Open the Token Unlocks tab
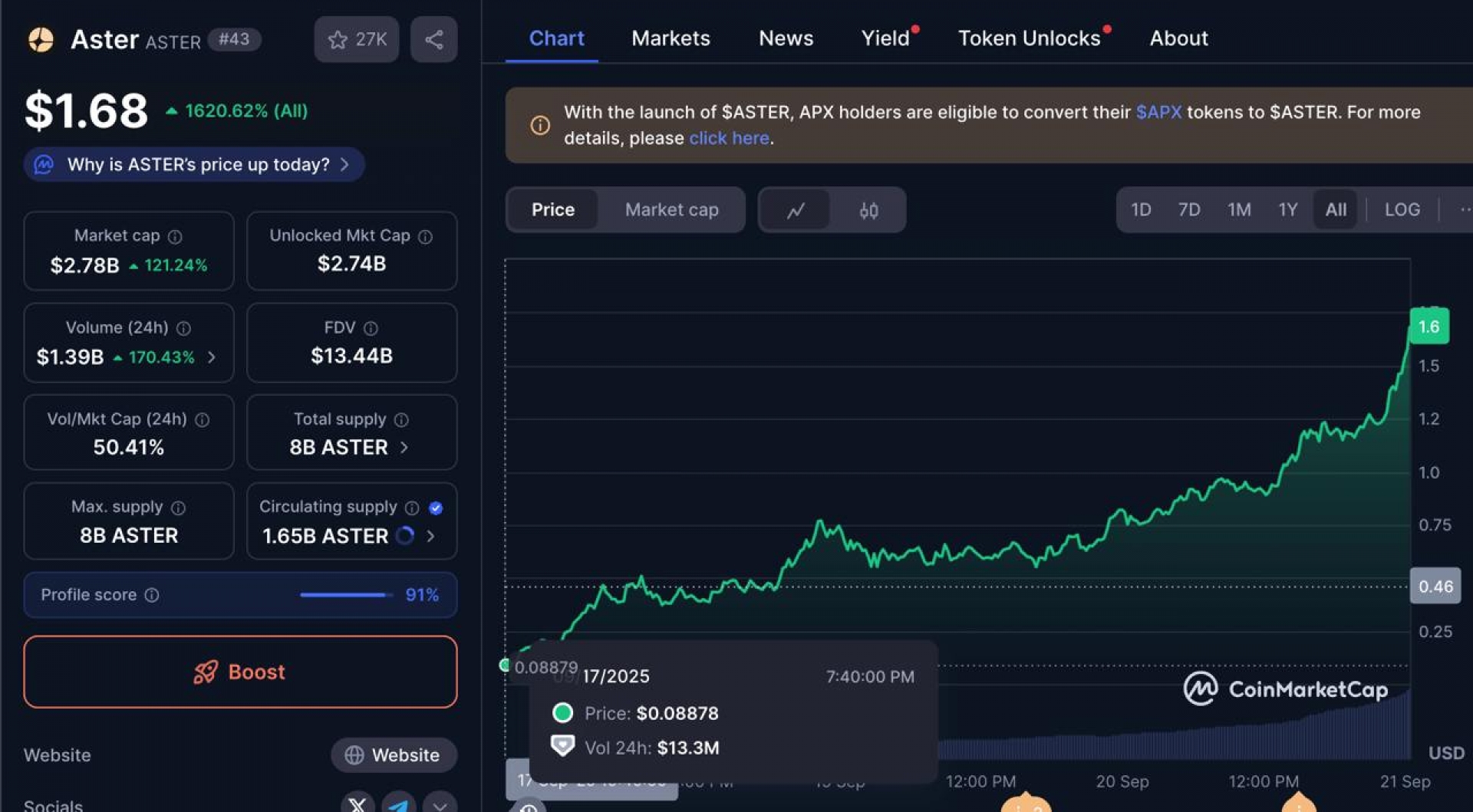1473x812 pixels. 1029,38
